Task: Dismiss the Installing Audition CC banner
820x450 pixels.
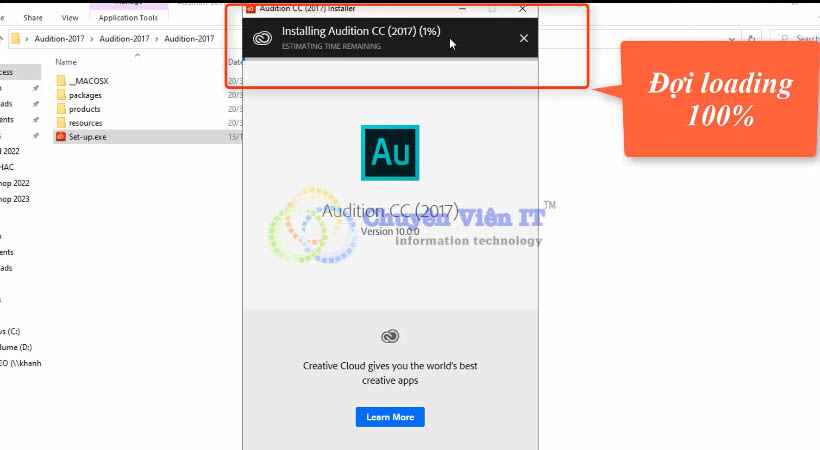Action: (524, 38)
